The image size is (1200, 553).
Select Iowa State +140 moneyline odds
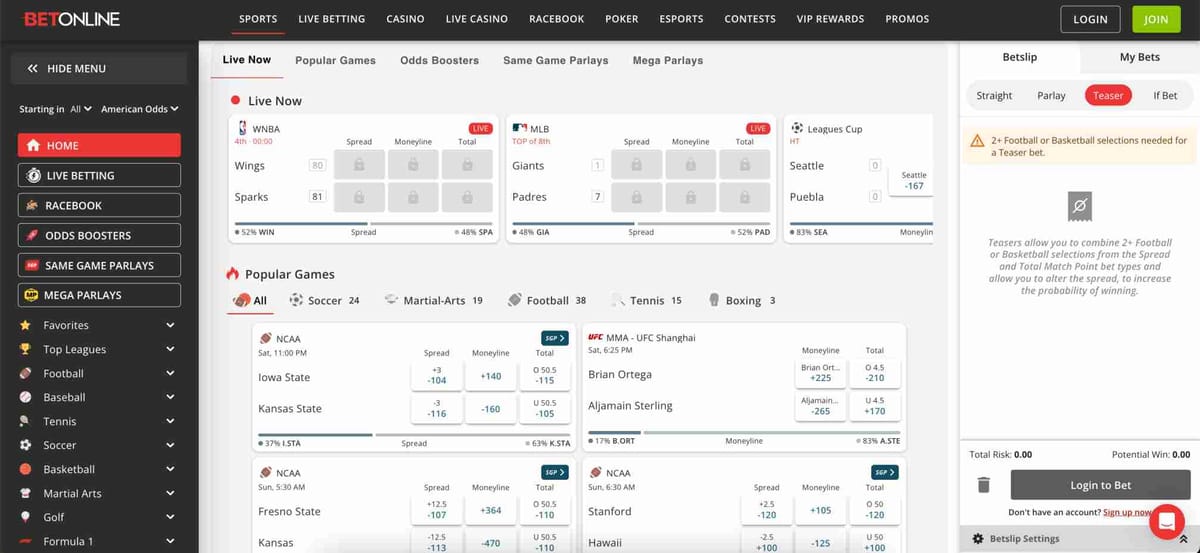tap(490, 377)
